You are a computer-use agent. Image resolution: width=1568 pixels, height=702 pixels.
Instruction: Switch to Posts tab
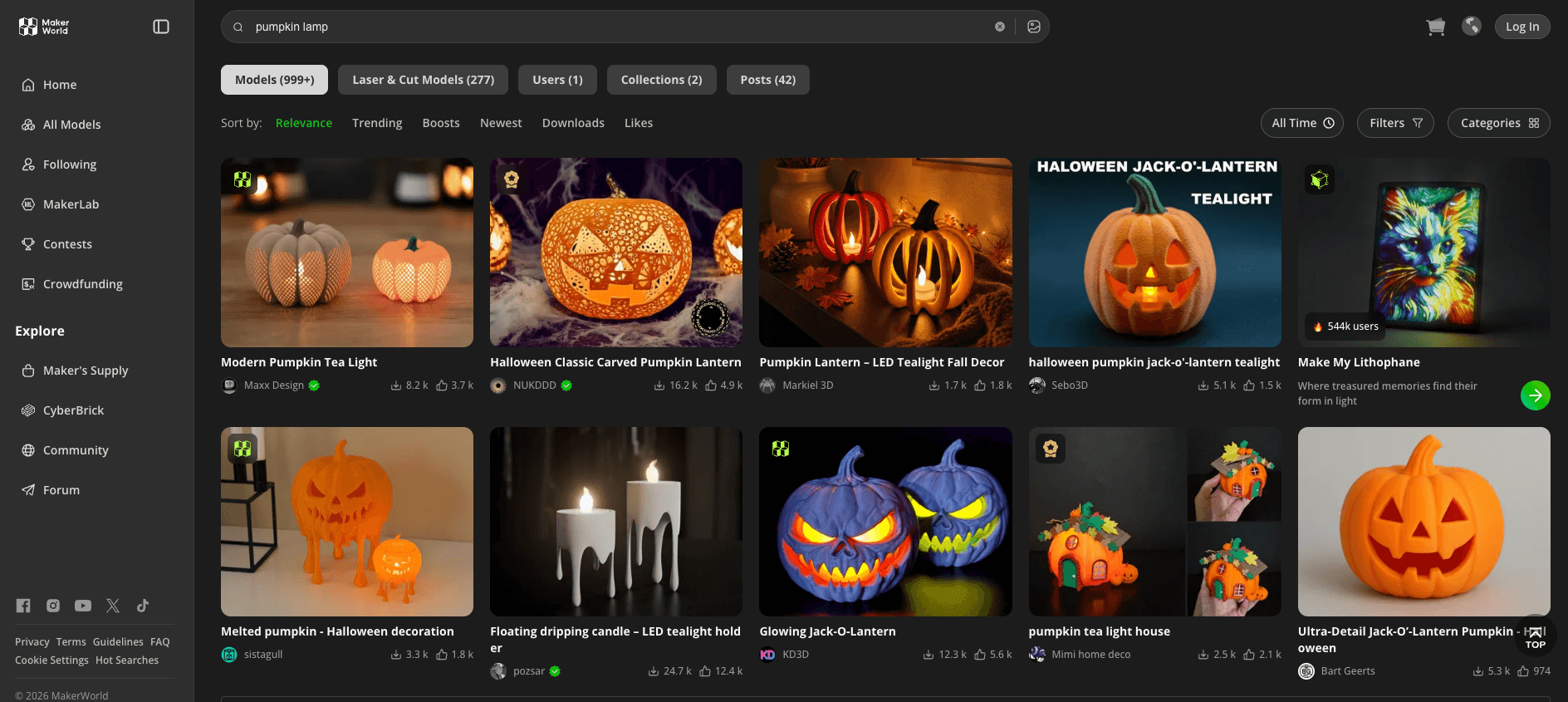coord(768,80)
